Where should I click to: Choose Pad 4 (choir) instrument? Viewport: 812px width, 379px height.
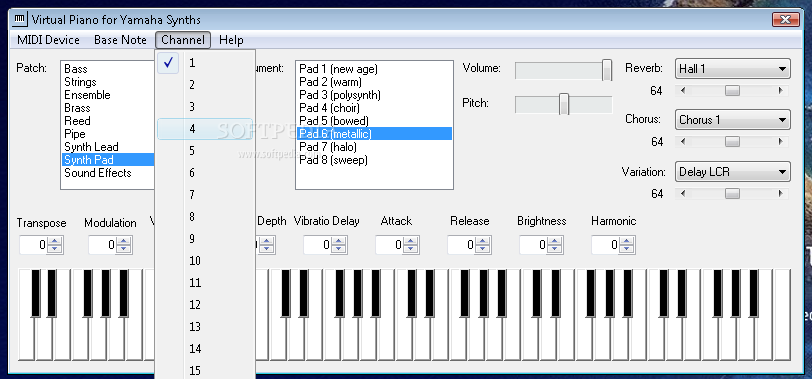(x=374, y=108)
